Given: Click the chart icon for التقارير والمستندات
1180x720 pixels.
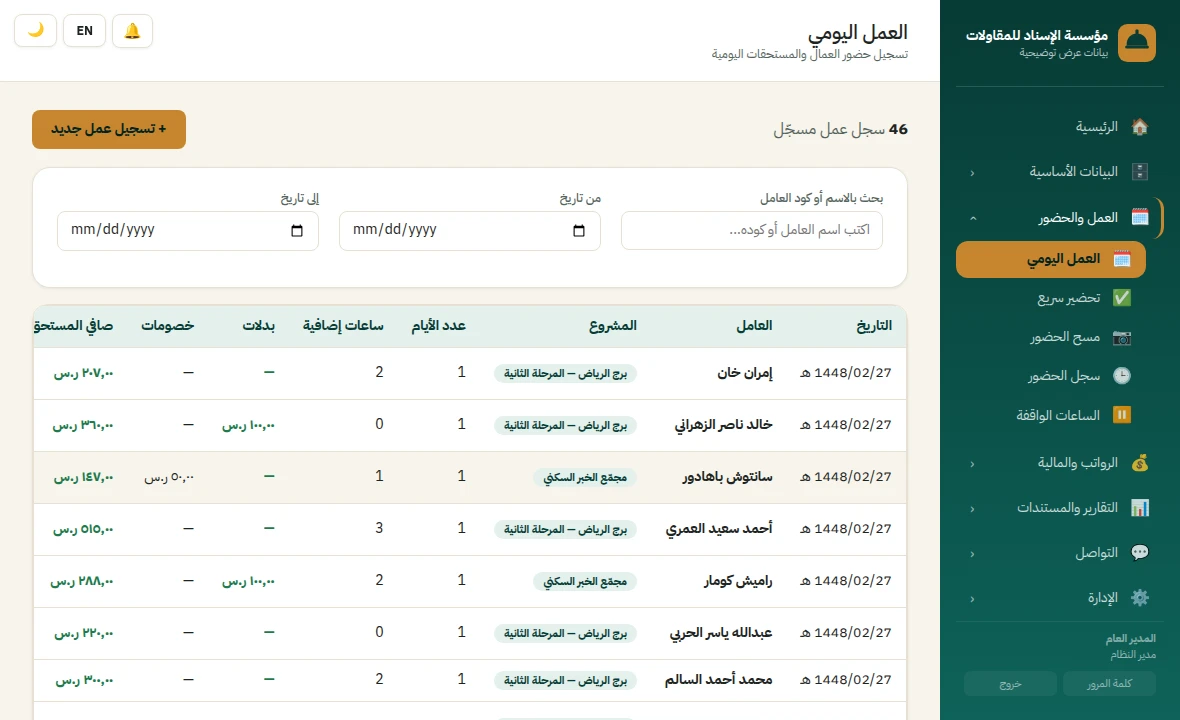Looking at the screenshot, I should [x=1139, y=508].
